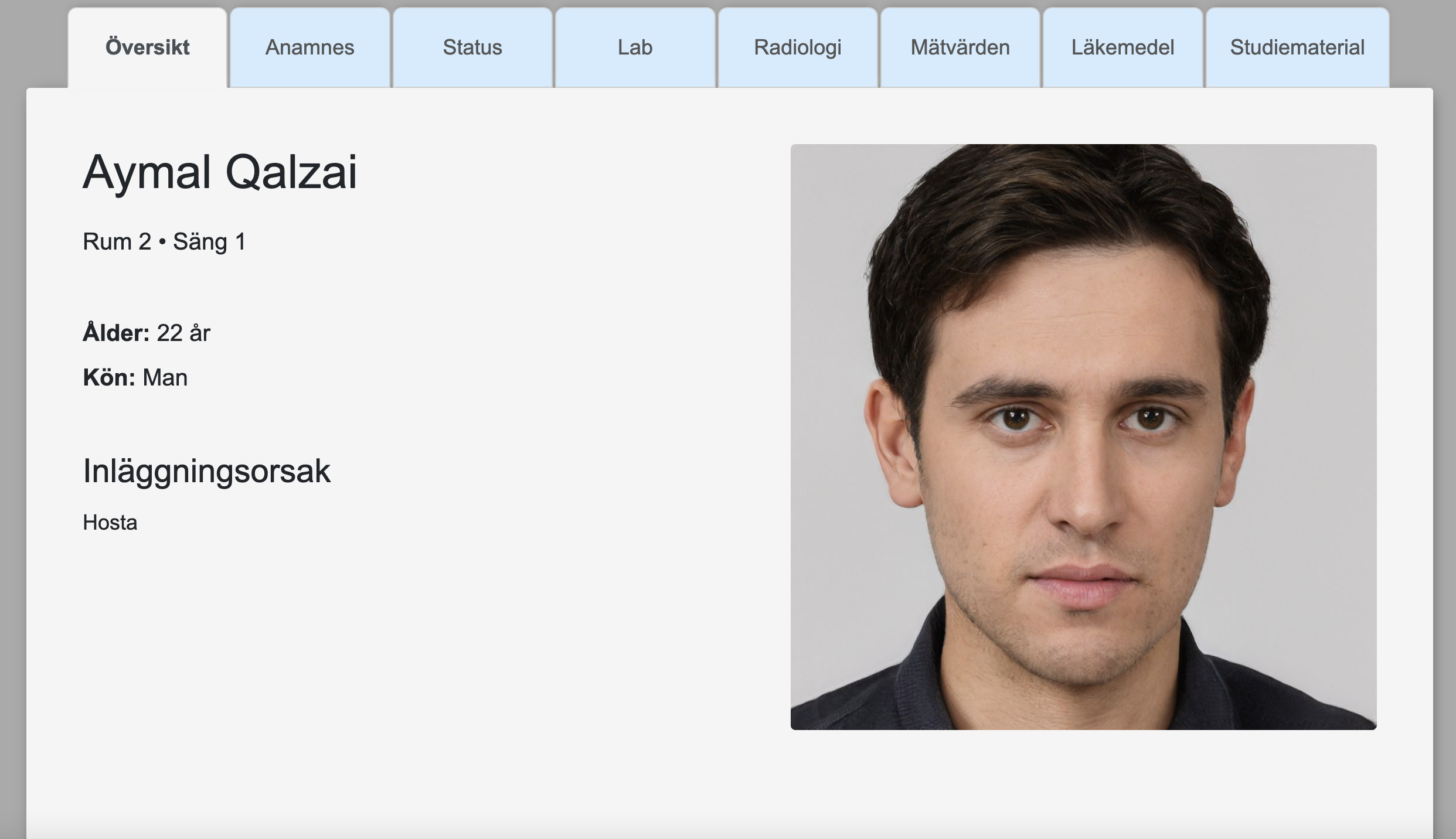
Task: Click the bold Ålder label
Action: [116, 332]
